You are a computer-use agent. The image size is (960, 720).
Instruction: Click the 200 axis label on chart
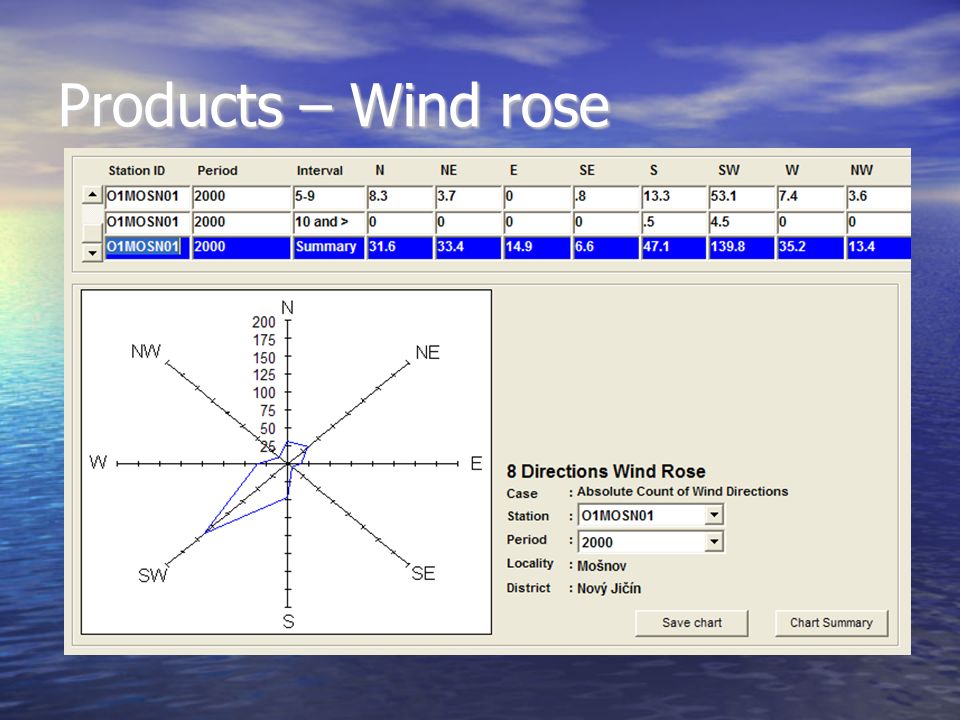[264, 322]
